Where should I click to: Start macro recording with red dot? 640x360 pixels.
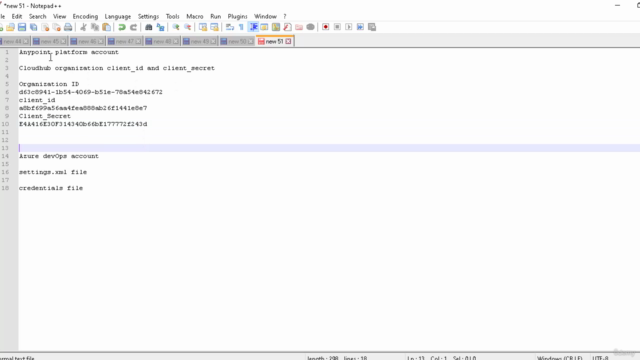point(325,27)
